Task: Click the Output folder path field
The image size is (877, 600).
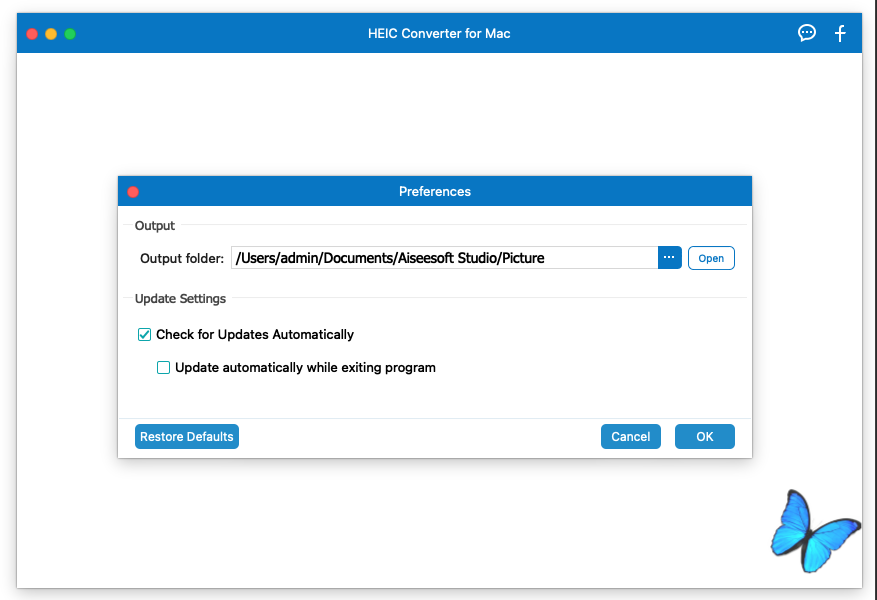Action: [x=444, y=258]
